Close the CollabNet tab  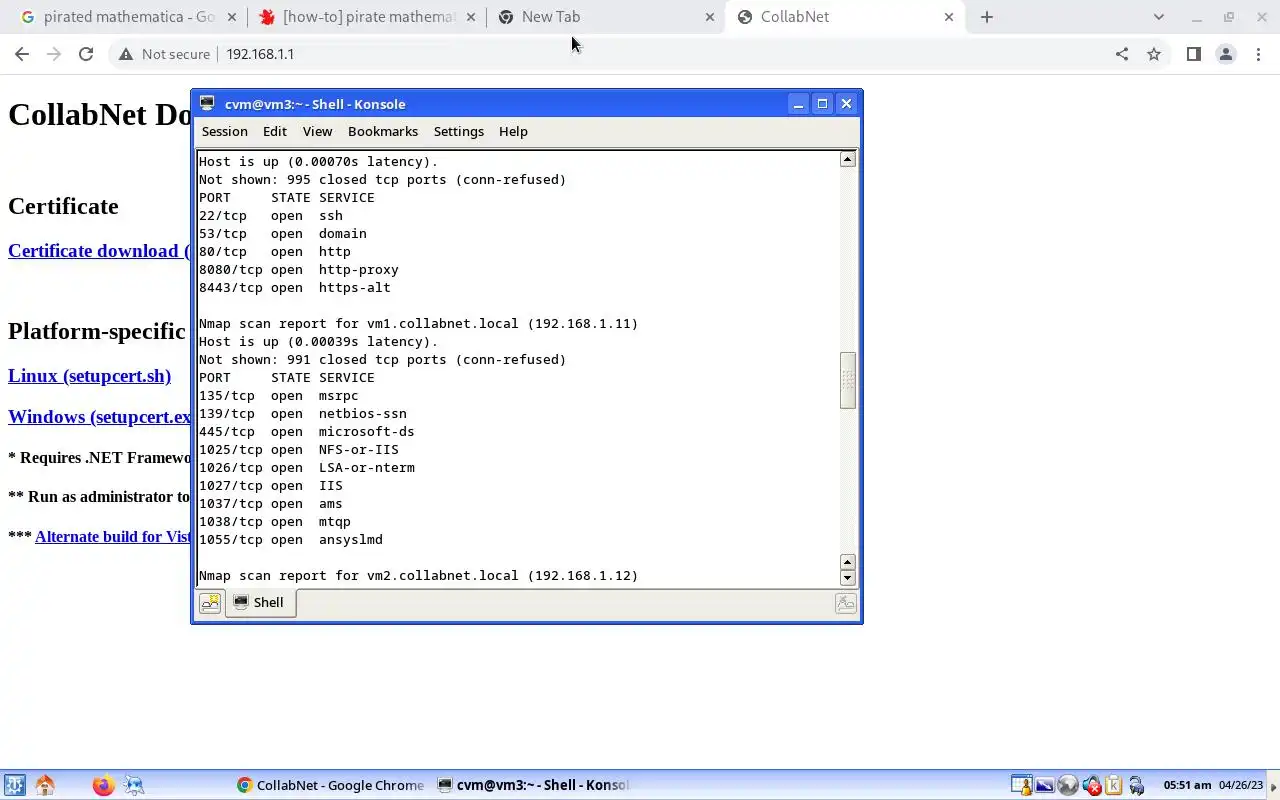coord(949,17)
